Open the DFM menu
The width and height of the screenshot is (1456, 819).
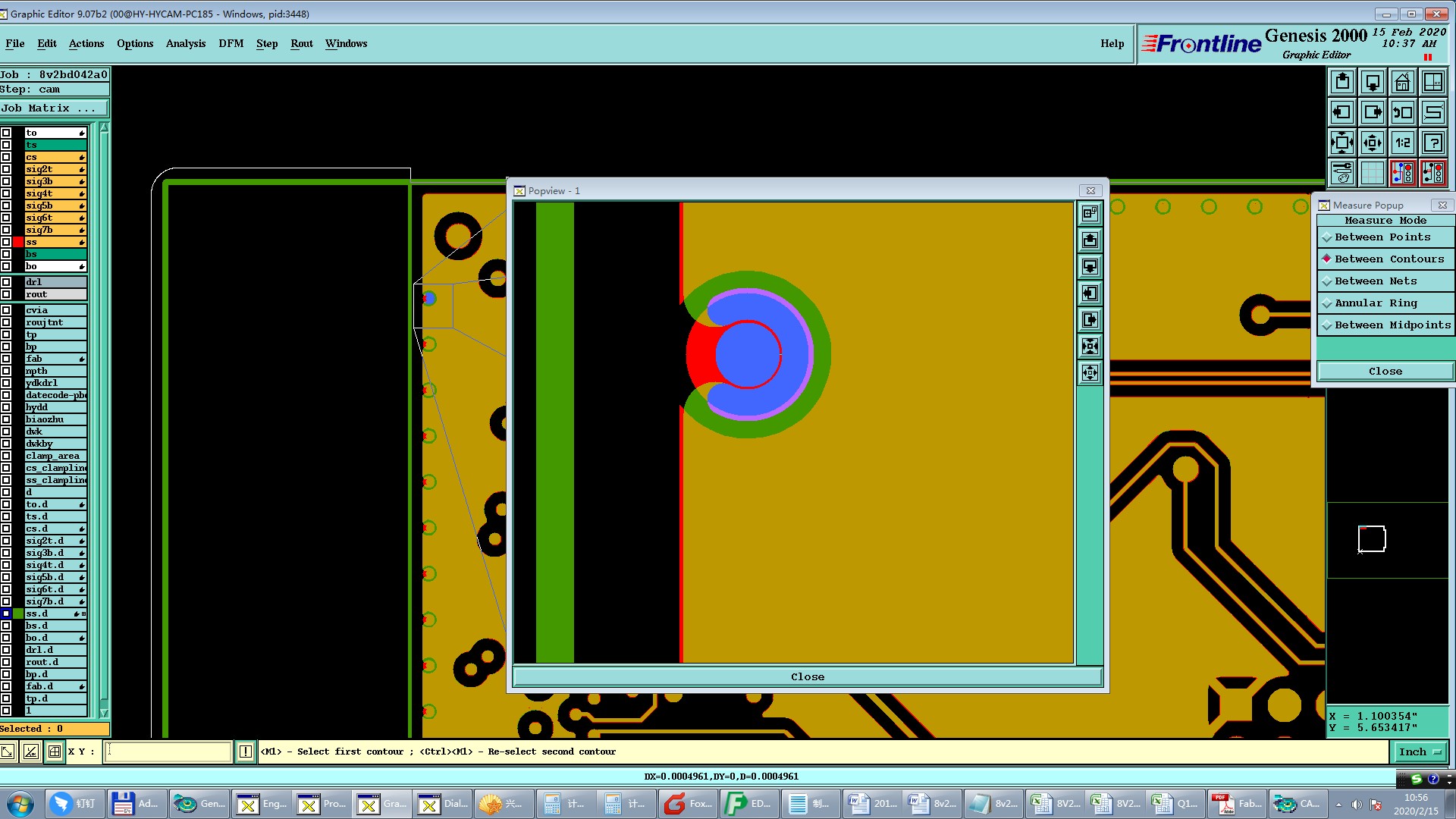(x=231, y=43)
